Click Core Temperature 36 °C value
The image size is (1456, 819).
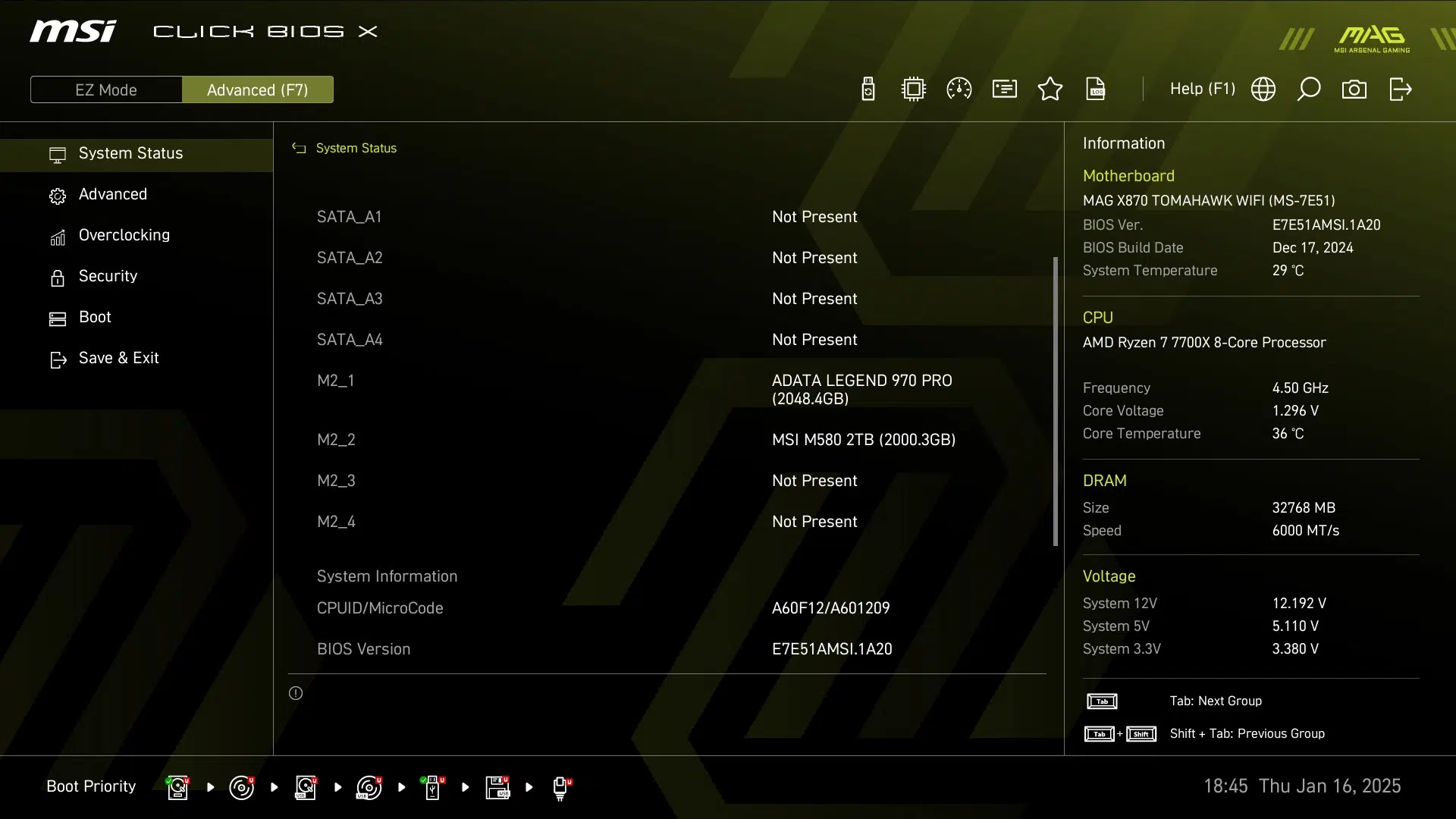(1288, 434)
